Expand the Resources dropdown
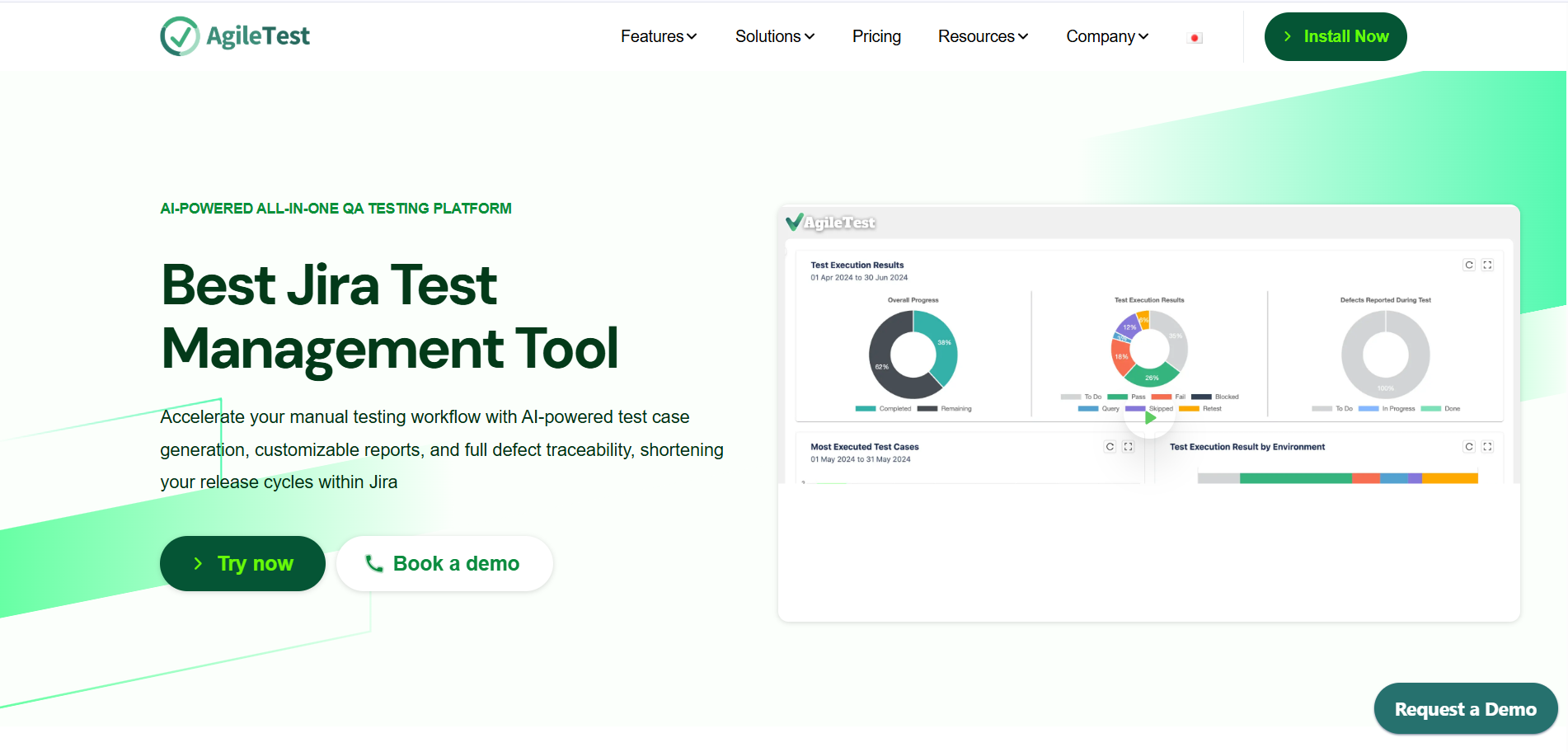The height and width of the screenshot is (752, 1568). (983, 36)
